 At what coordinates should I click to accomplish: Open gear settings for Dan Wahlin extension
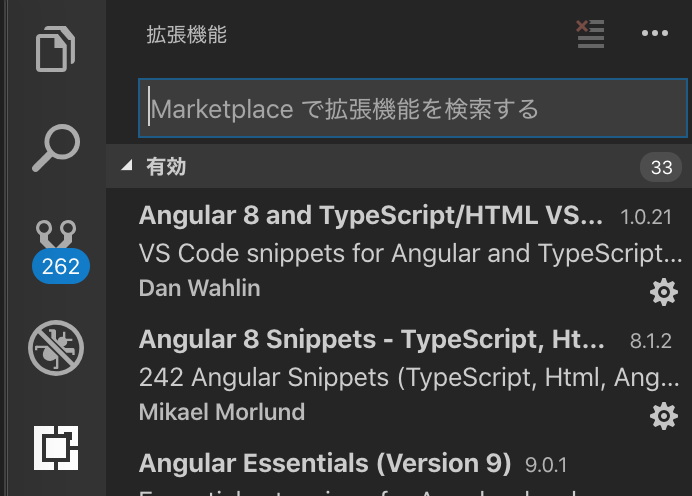664,292
